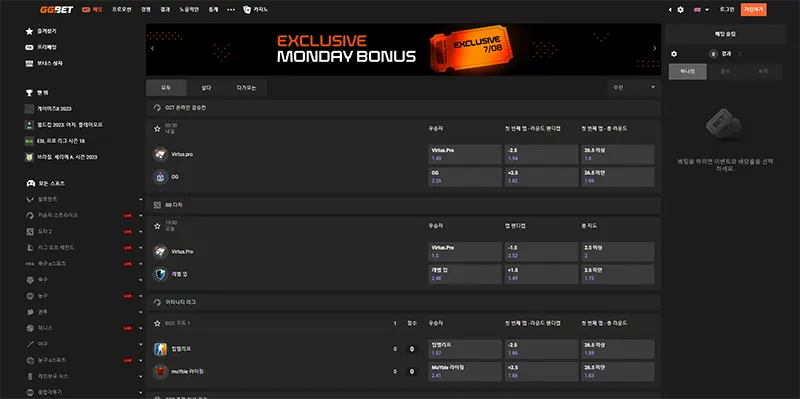Open the Promotions menu in the header
This screenshot has width=800, height=399.
coord(121,9)
